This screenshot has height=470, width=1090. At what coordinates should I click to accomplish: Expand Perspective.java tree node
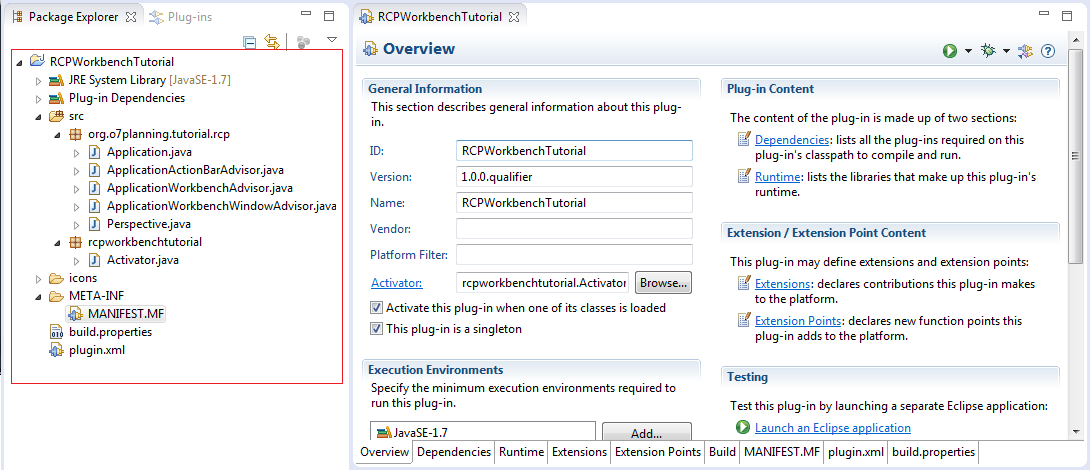coord(77,225)
